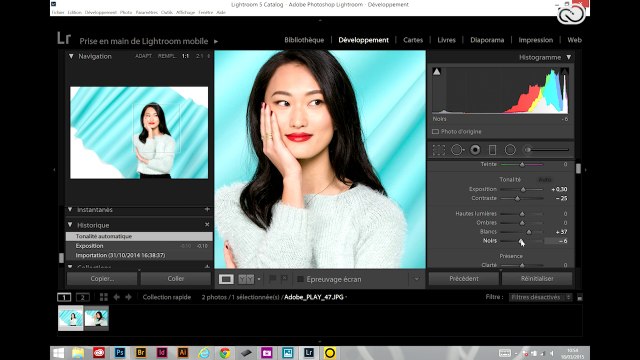This screenshot has height=360, width=640.
Task: Clear the Historique panel with X
Action: pos(207,224)
